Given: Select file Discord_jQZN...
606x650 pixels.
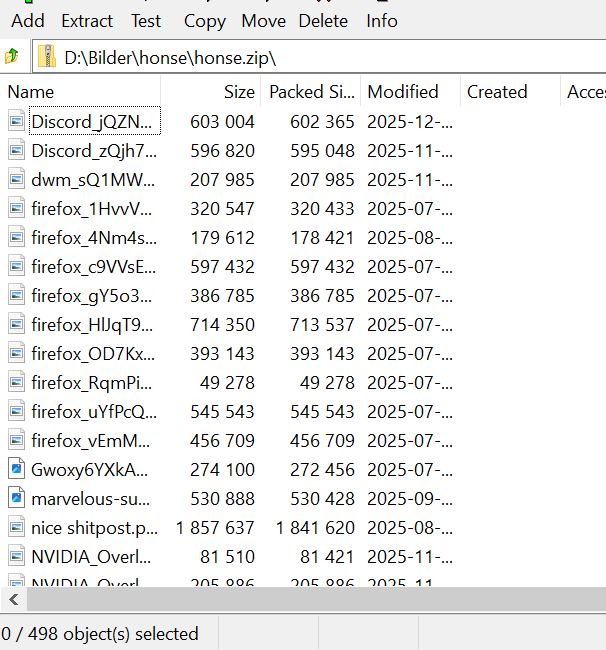Looking at the screenshot, I should coord(92,121).
